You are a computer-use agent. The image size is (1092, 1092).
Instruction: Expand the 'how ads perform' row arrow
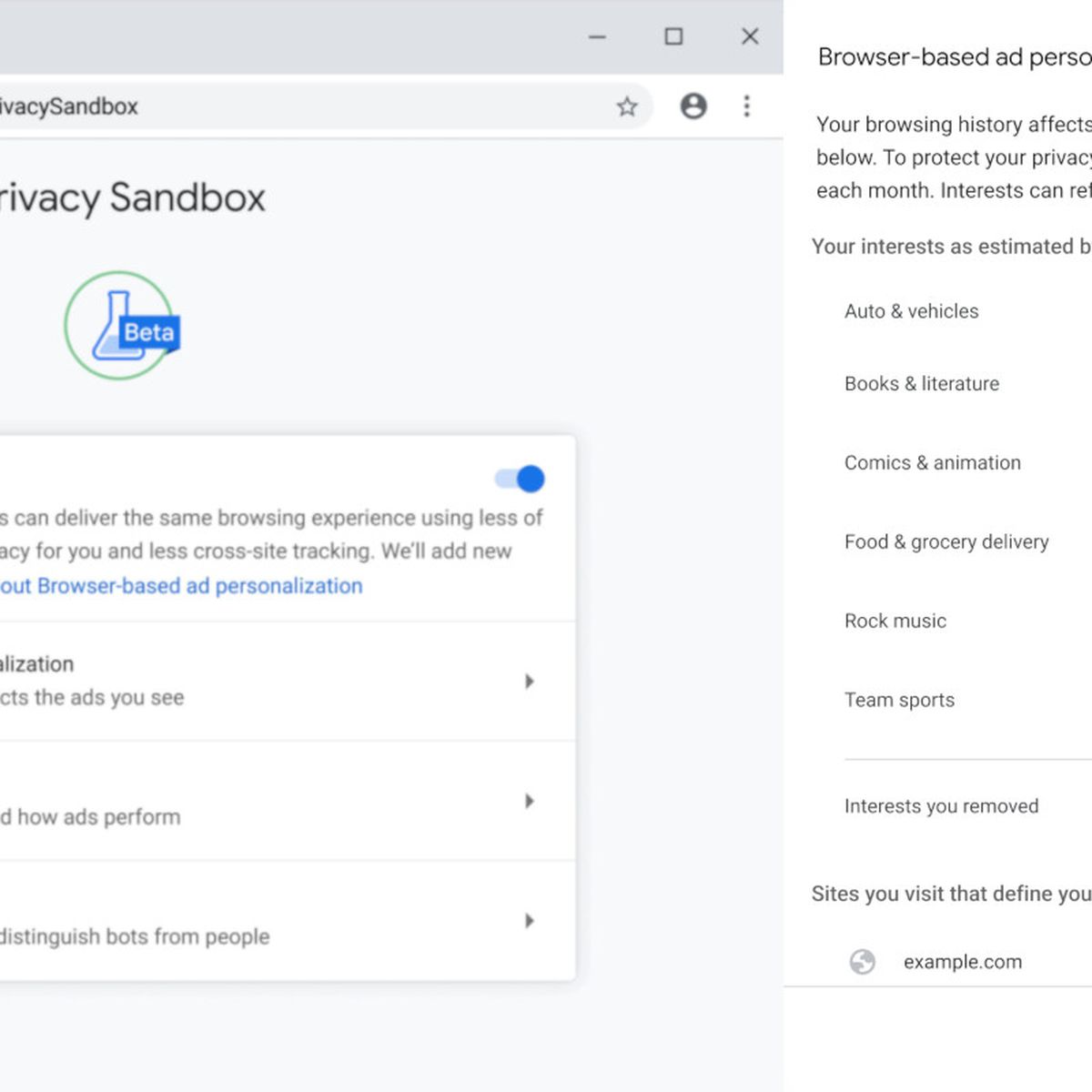point(530,801)
